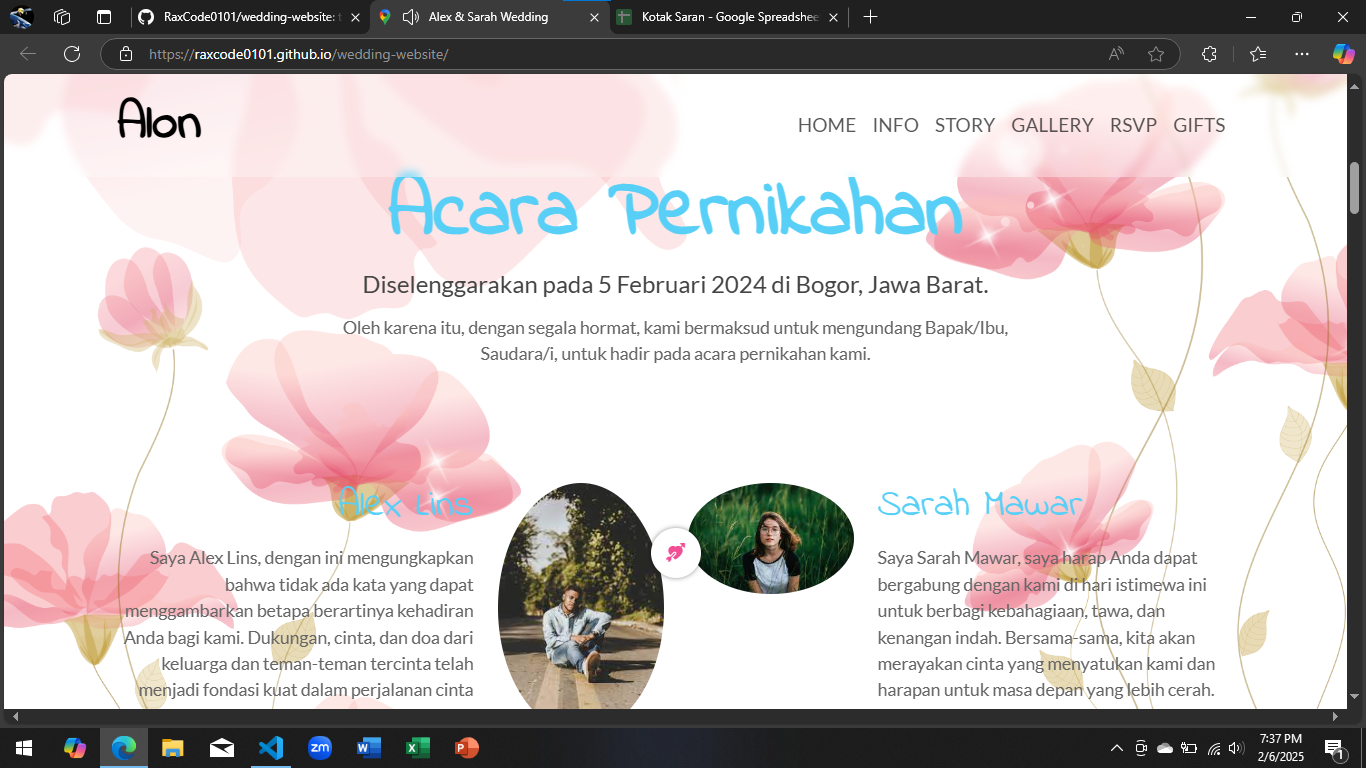Click the Alon site logo

pos(160,119)
